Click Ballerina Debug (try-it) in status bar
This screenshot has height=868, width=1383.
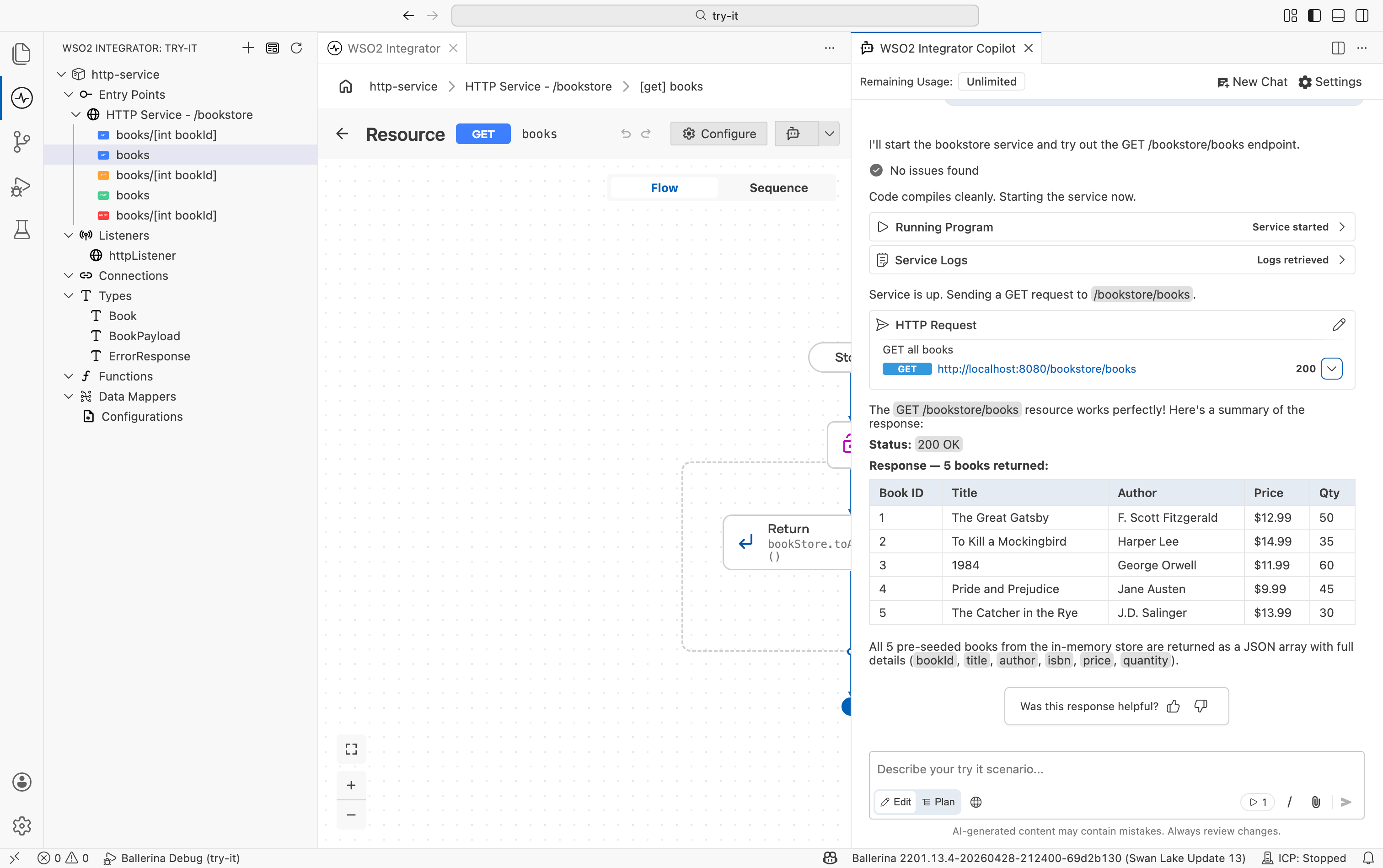click(x=171, y=858)
